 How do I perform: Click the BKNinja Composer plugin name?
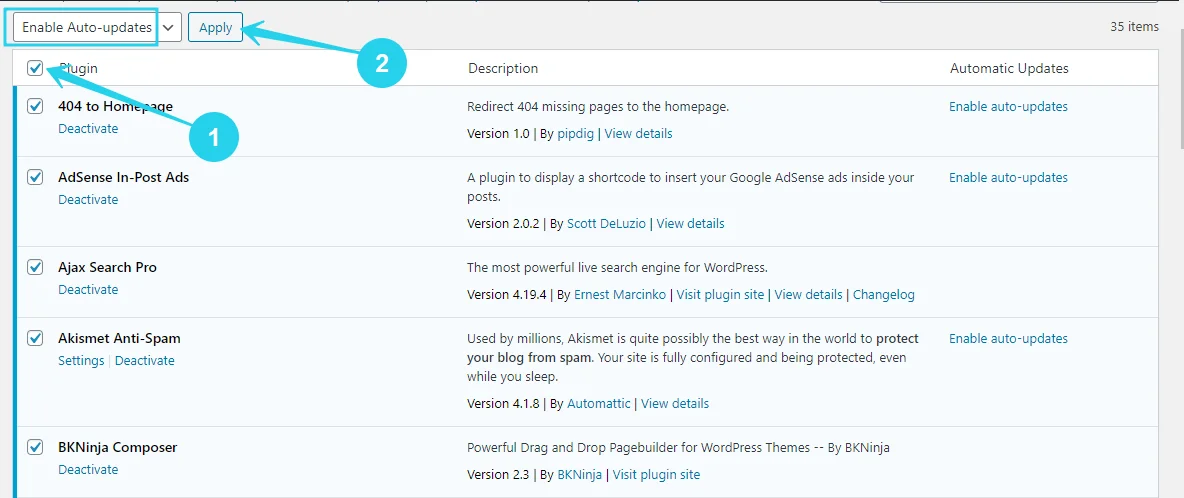(118, 447)
